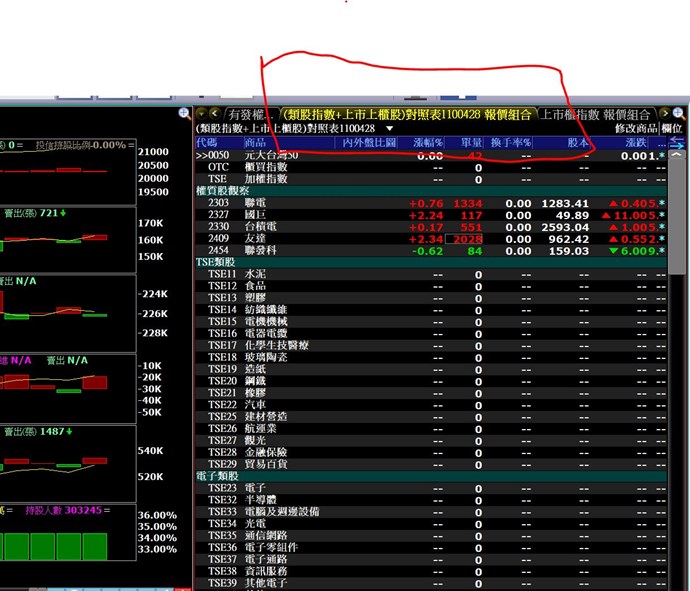Screen dimensions: 690x591
Task: Click the asterisk marker on the 友達 row
Action: pyautogui.click(x=660, y=240)
